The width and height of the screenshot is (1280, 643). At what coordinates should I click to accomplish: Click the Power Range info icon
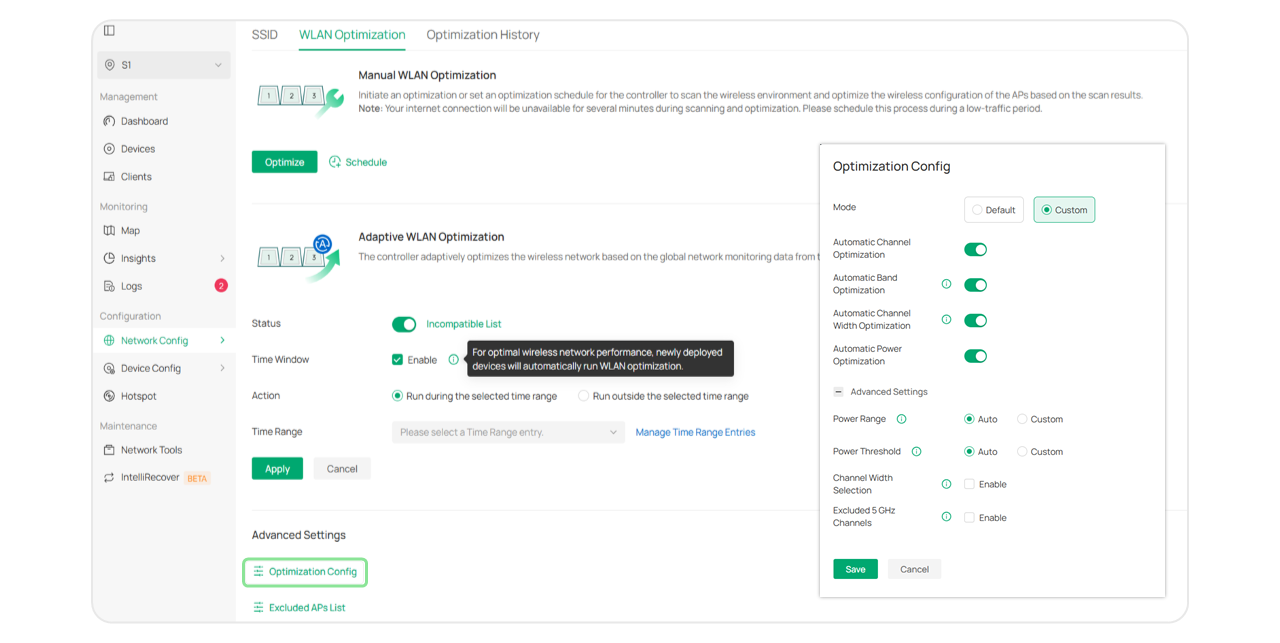(x=901, y=419)
